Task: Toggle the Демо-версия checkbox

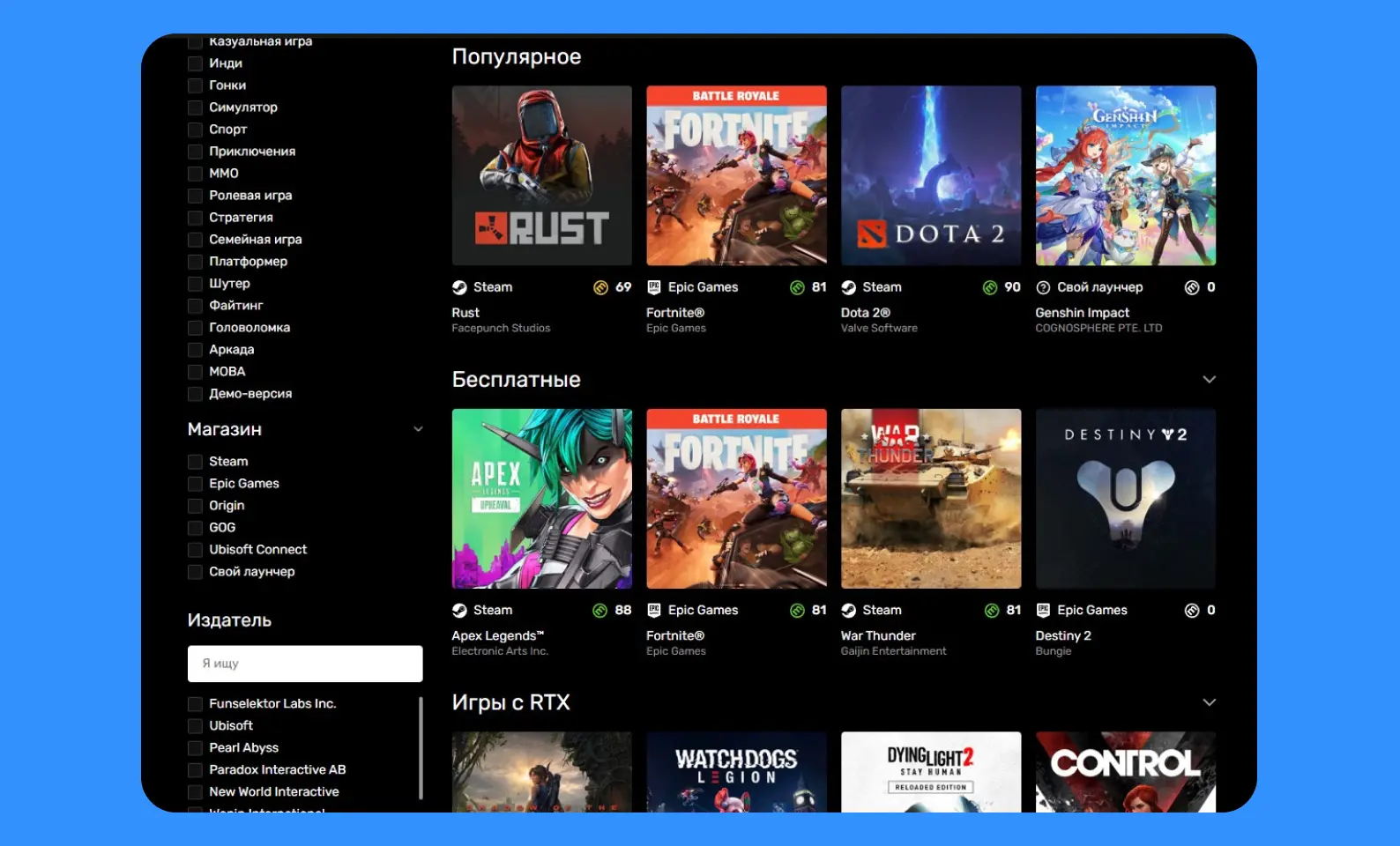Action: pos(196,394)
